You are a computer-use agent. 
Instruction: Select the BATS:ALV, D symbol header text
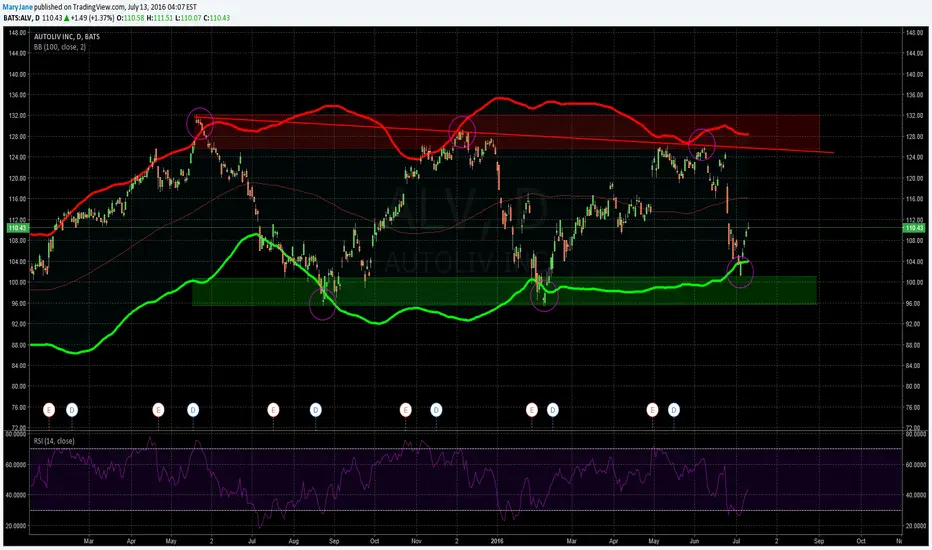[x=21, y=18]
